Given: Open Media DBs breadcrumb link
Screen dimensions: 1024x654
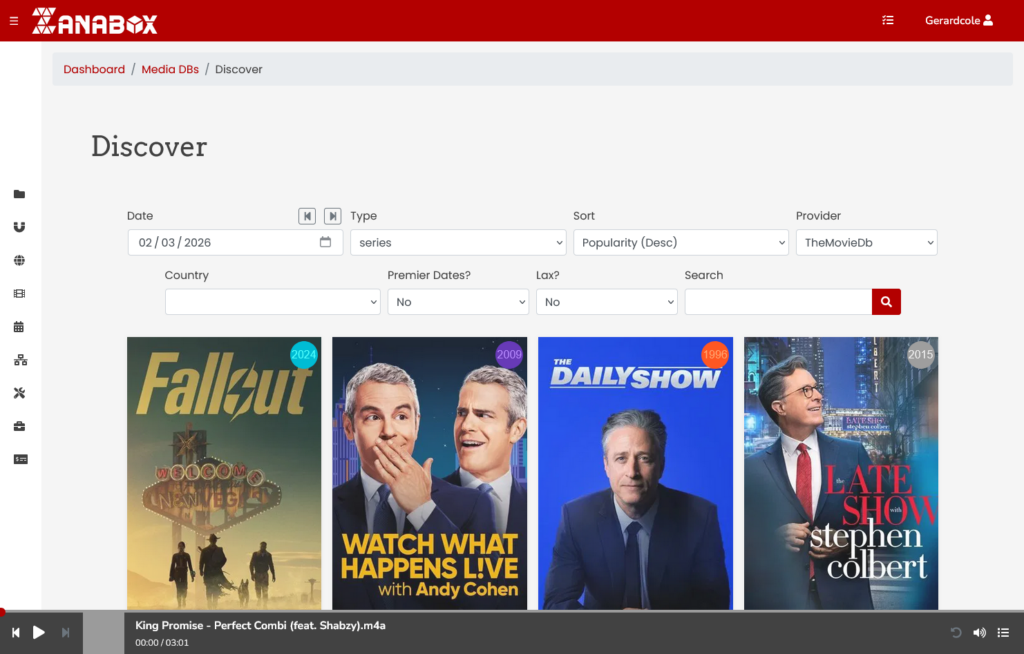Looking at the screenshot, I should 170,70.
